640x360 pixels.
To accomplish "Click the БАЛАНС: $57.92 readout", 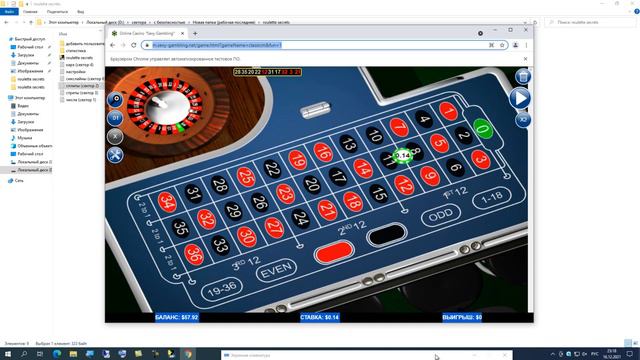I will pos(177,317).
